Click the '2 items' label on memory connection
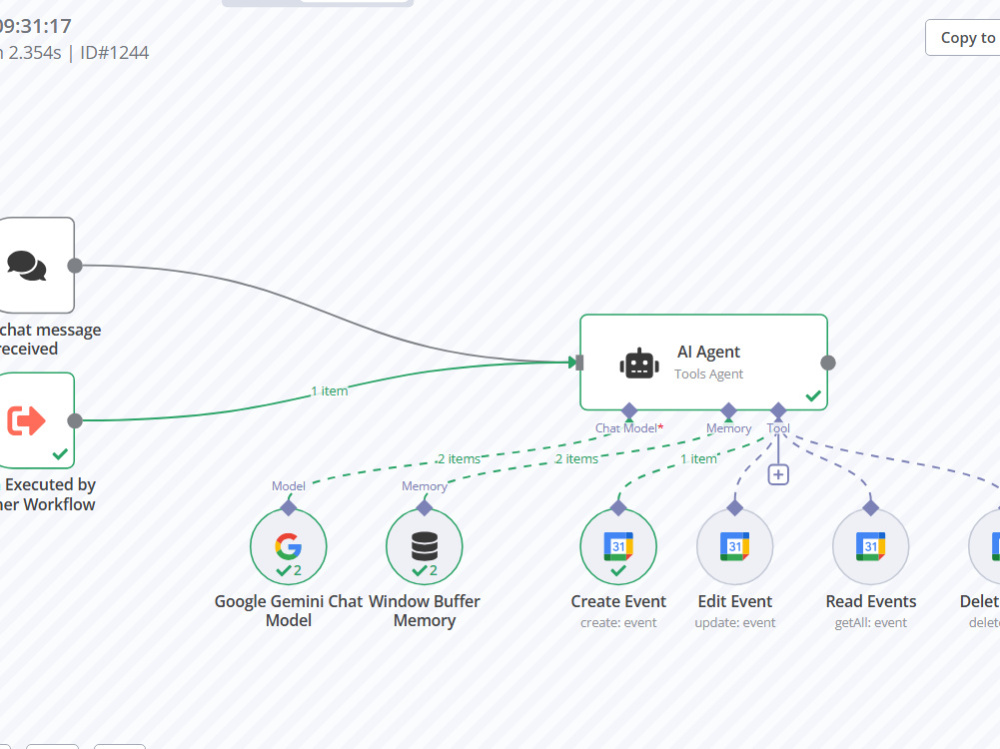Screen dimensions: 1000x749 (576, 459)
